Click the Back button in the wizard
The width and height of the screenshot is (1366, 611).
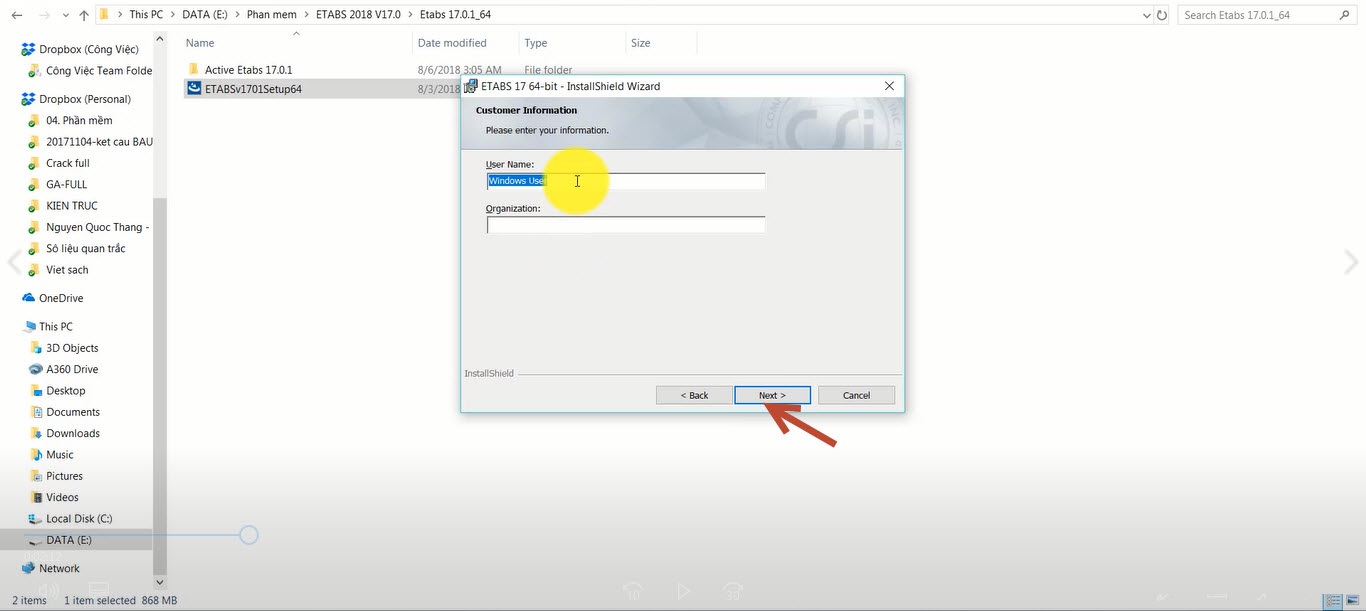[x=694, y=396]
